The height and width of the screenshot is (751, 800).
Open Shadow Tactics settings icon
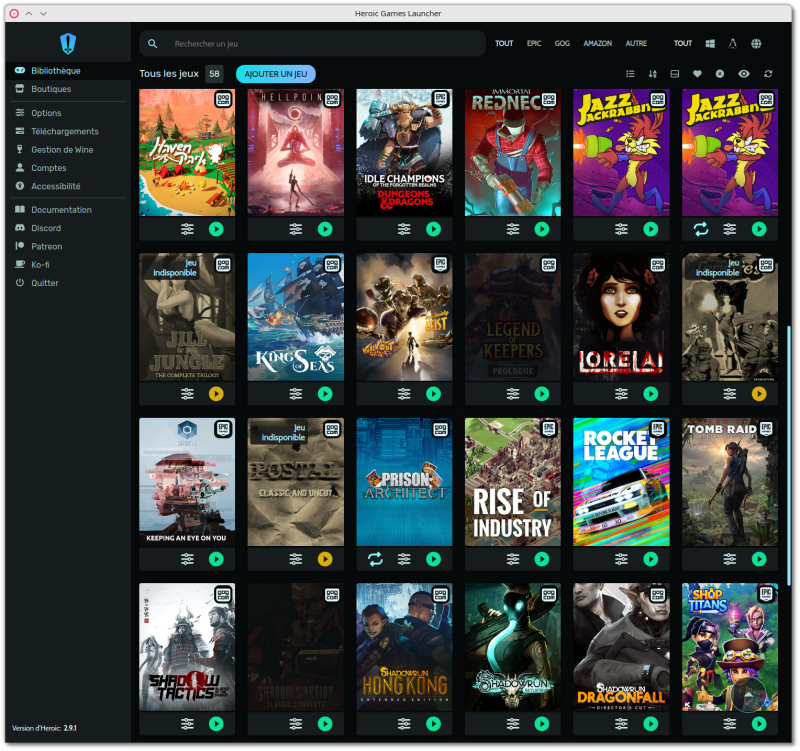(x=187, y=724)
